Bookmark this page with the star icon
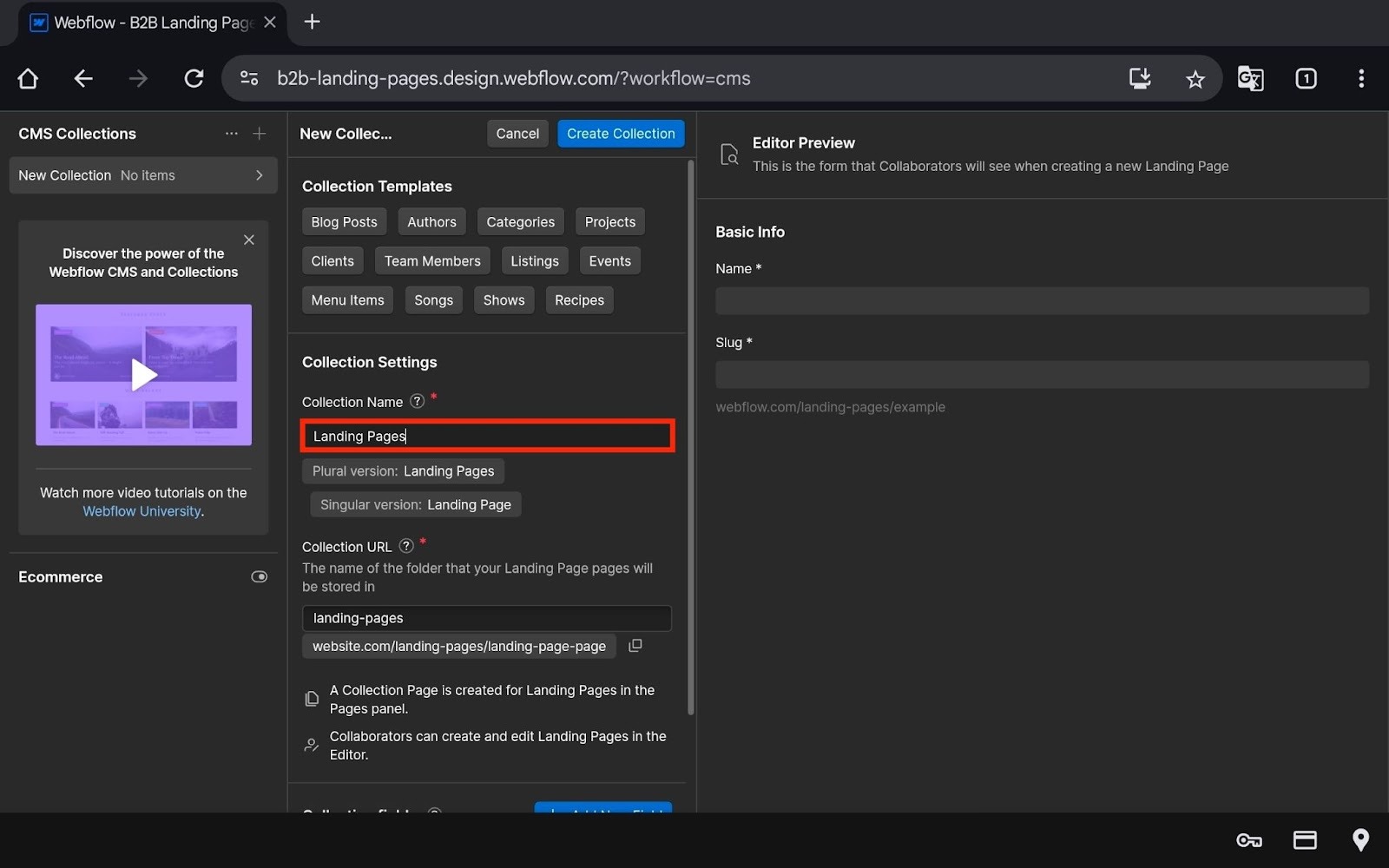Image resolution: width=1389 pixels, height=868 pixels. (1195, 79)
